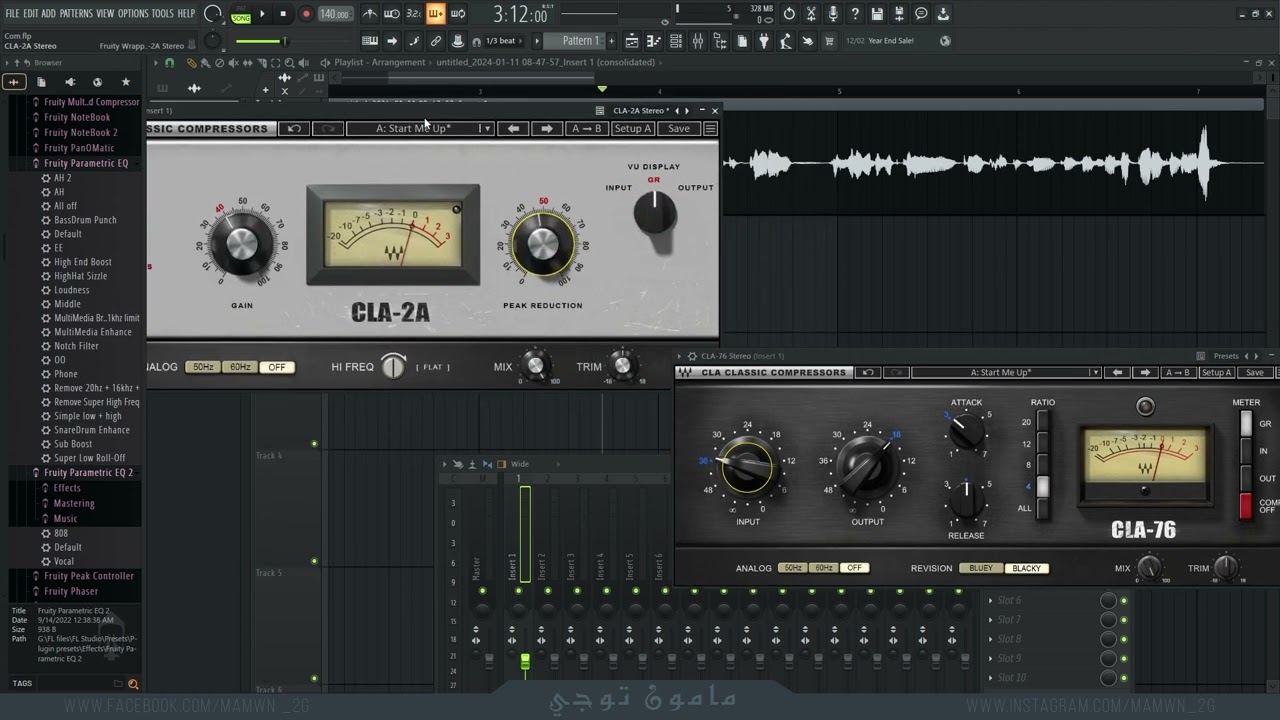This screenshot has width=1280, height=720.
Task: Stop playback with the stop button
Action: 284,14
